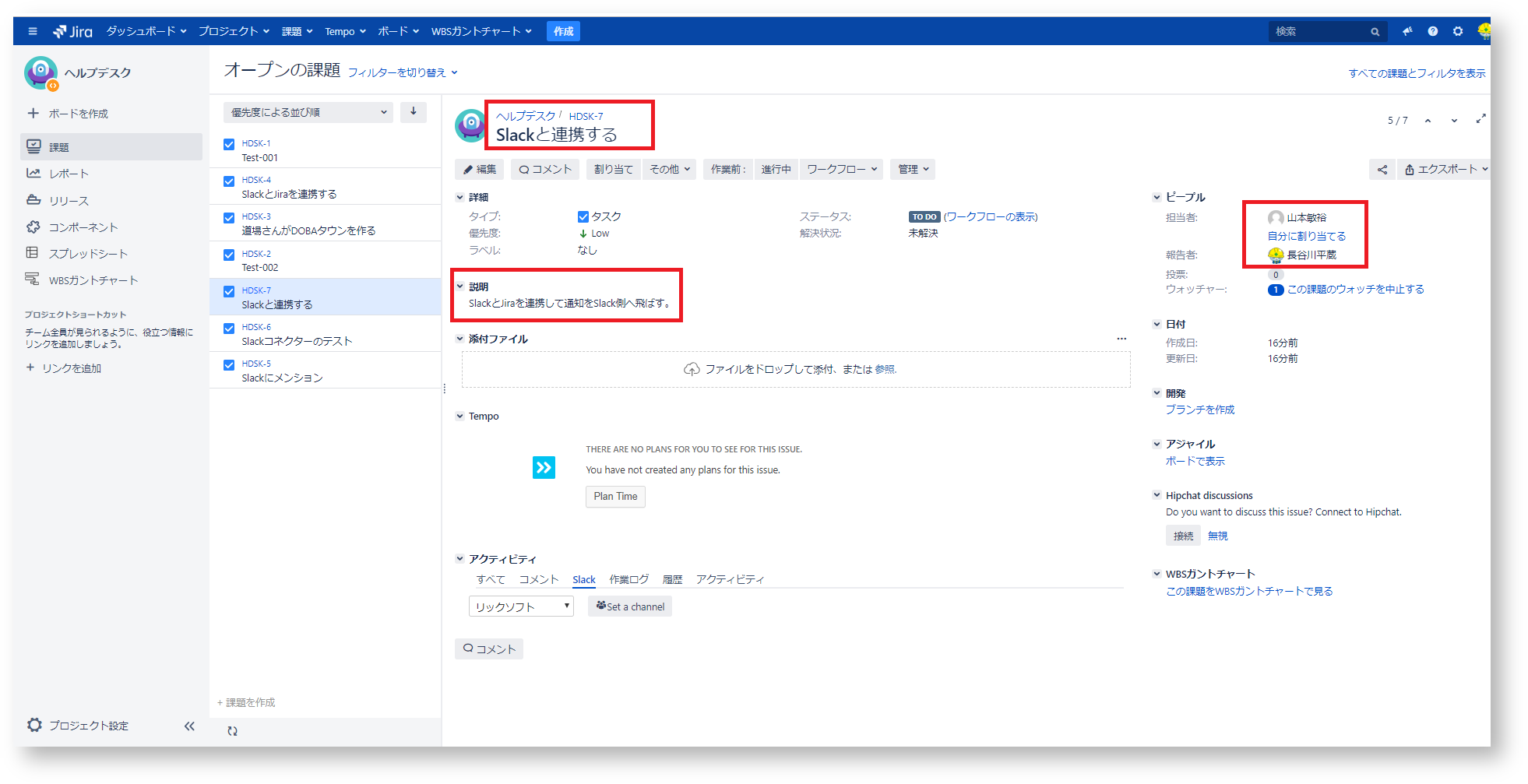The width and height of the screenshot is (1528, 784).
Task: Open the attachments options ellipsis menu
Action: coord(1121,339)
